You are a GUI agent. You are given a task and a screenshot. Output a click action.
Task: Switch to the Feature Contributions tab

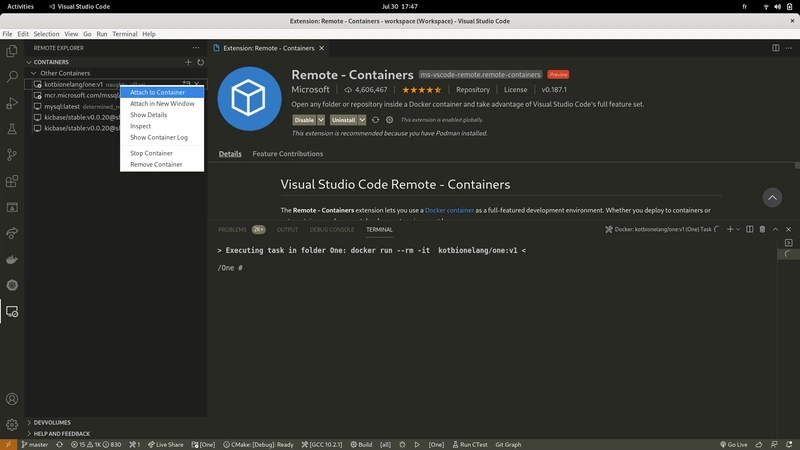(287, 154)
